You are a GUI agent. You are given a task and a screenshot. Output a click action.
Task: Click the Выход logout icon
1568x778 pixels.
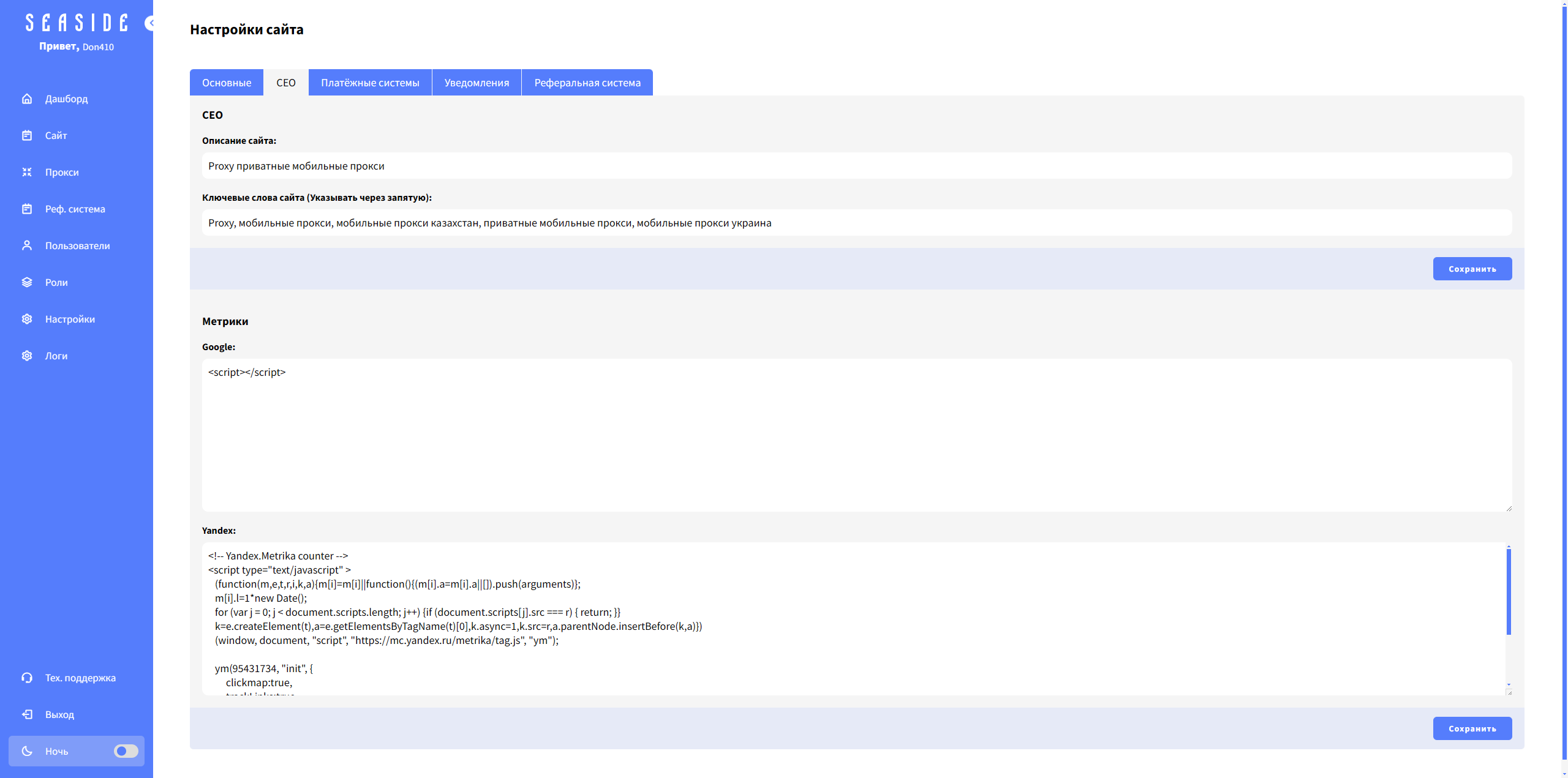27,714
